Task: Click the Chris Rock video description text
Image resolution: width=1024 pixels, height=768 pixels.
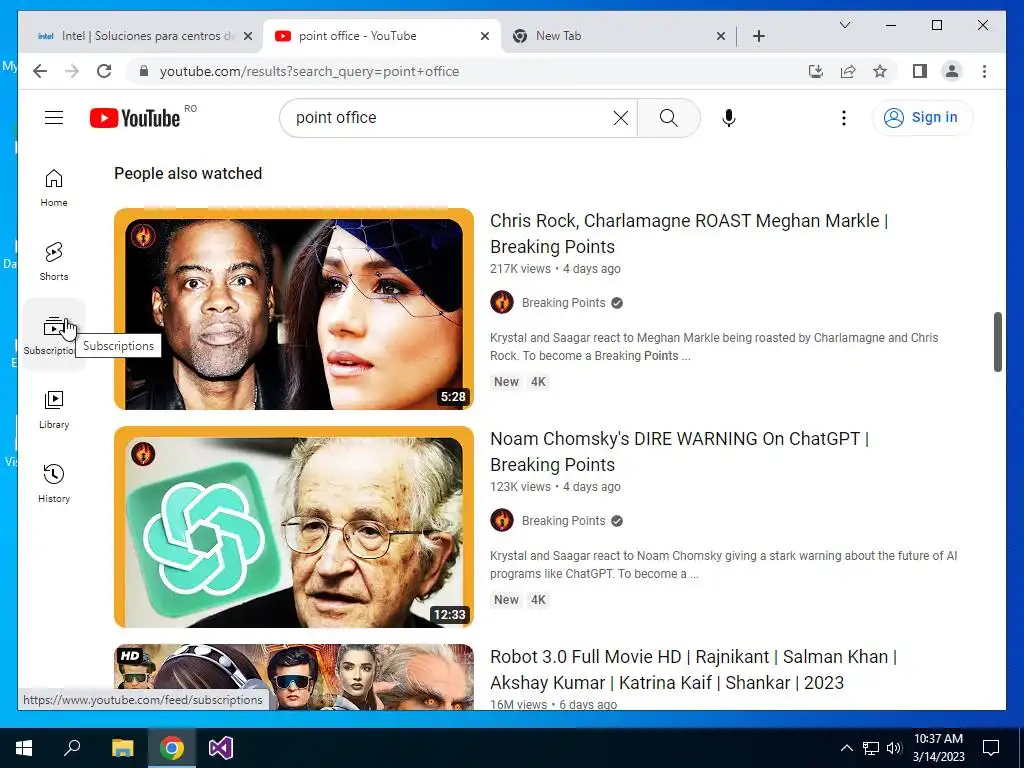Action: pyautogui.click(x=714, y=347)
